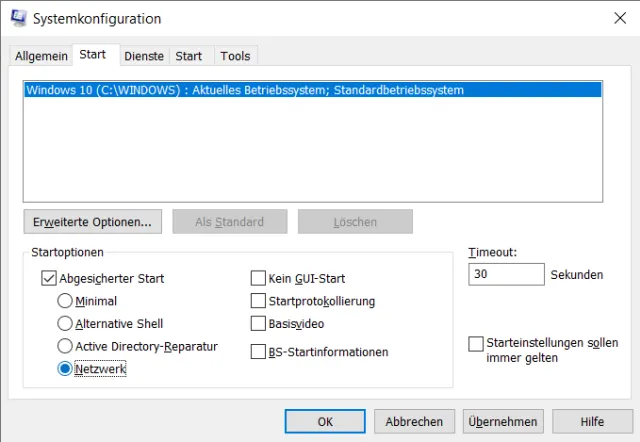The height and width of the screenshot is (442, 640).
Task: Open Erweiterte Optionen dialog
Action: point(91,221)
